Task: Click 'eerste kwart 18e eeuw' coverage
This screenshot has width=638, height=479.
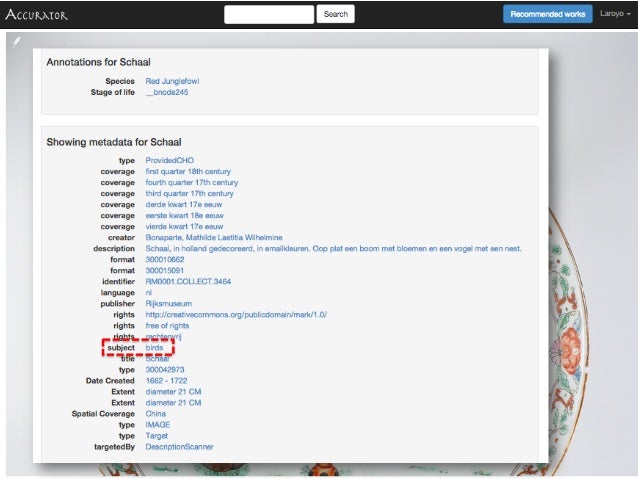Action: [x=184, y=215]
